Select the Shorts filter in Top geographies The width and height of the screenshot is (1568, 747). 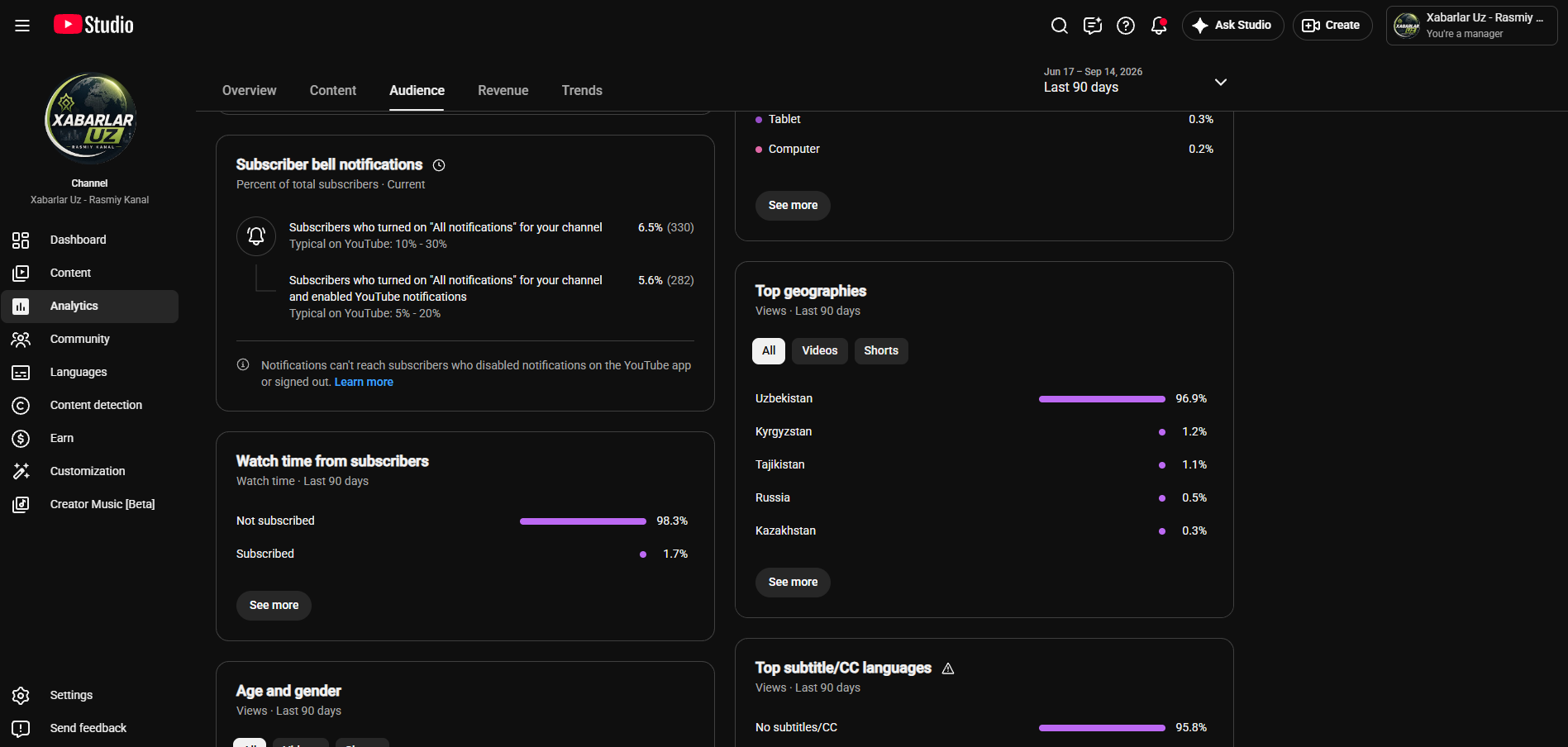pyautogui.click(x=881, y=351)
